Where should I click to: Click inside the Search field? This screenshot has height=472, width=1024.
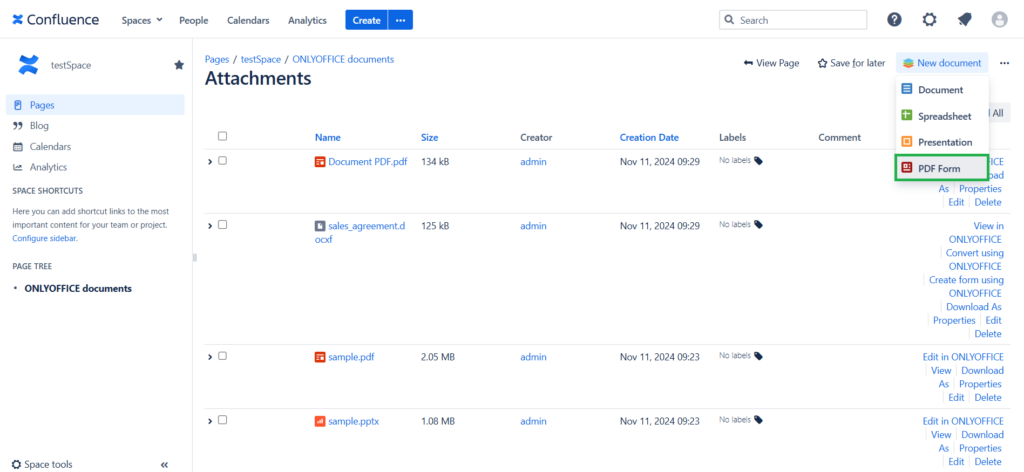point(793,20)
